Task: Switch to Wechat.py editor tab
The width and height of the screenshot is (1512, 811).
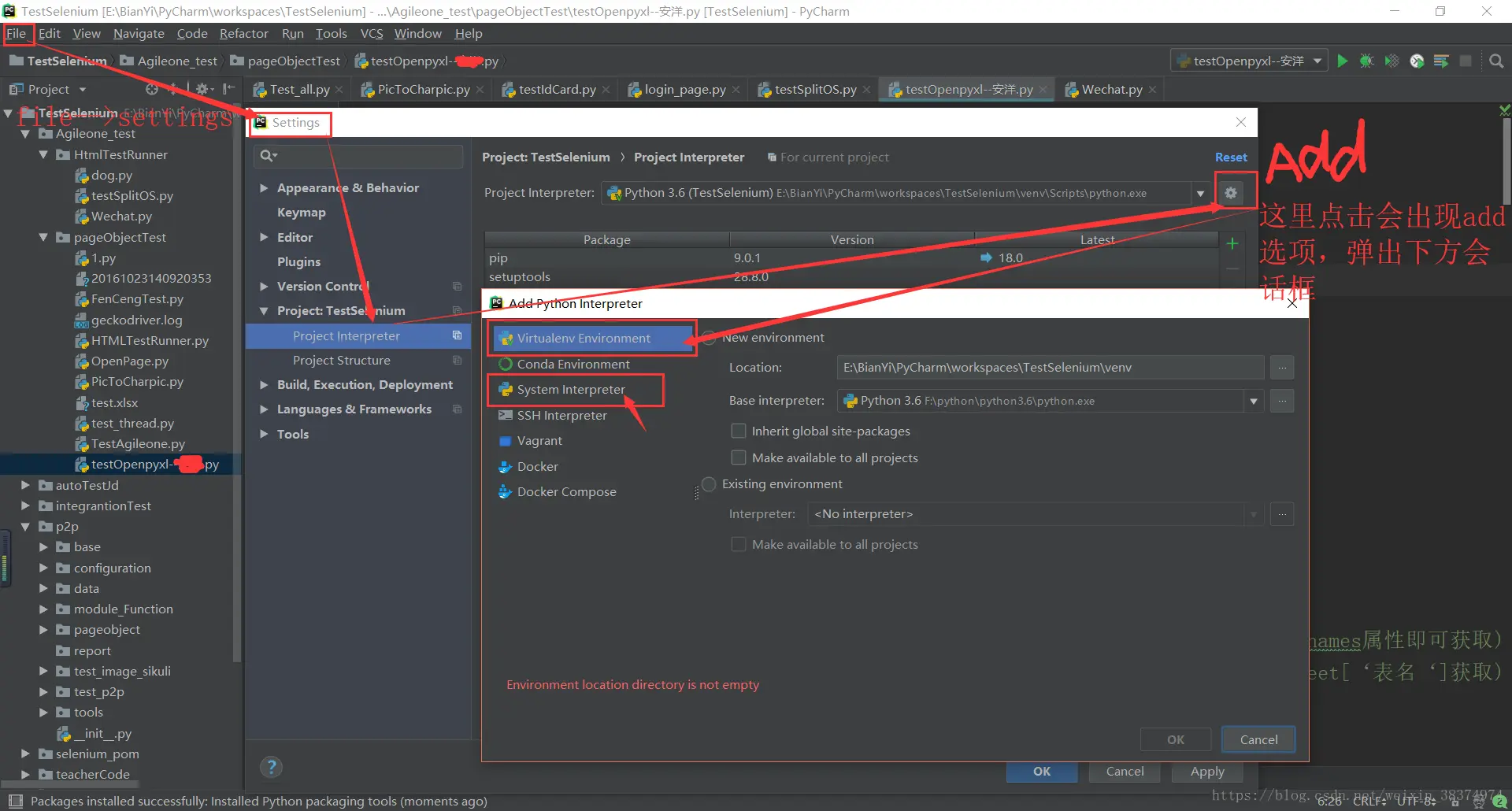Action: point(1111,90)
